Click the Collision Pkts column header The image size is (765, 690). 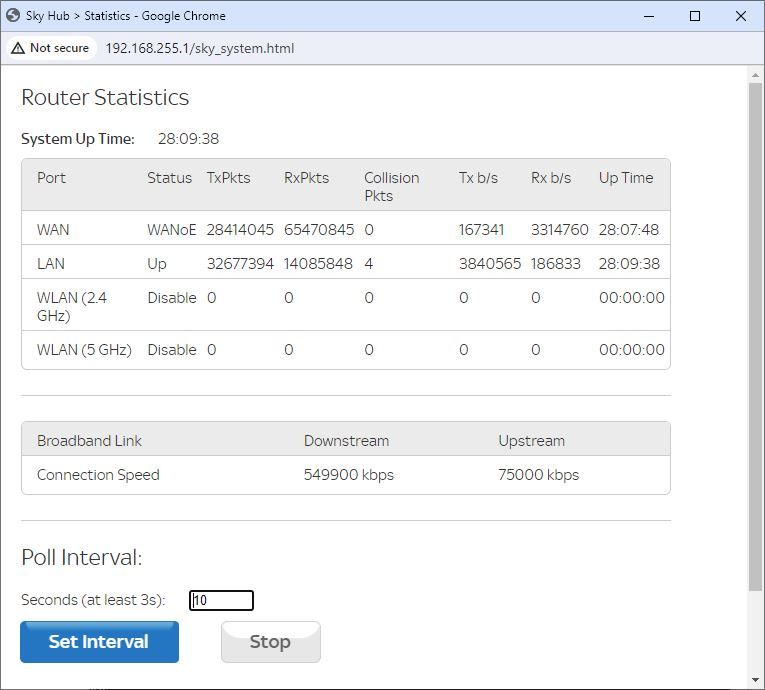tap(391, 186)
